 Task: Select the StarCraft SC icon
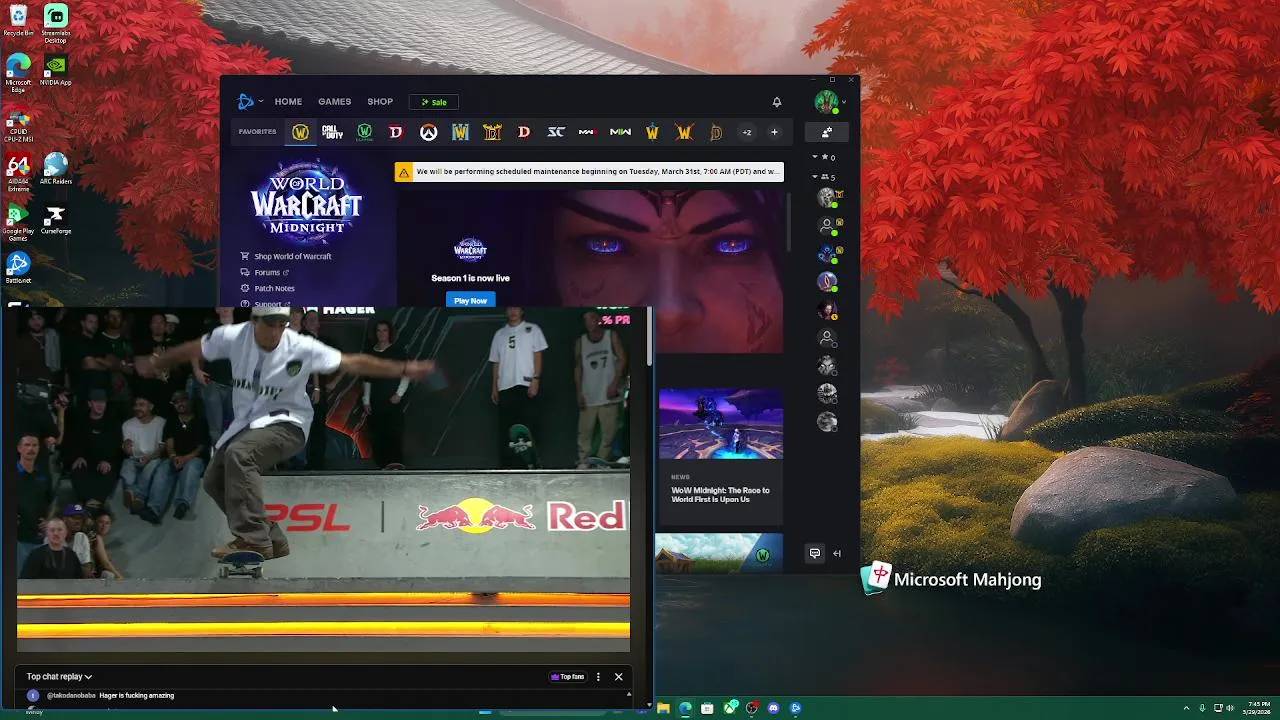tap(556, 132)
